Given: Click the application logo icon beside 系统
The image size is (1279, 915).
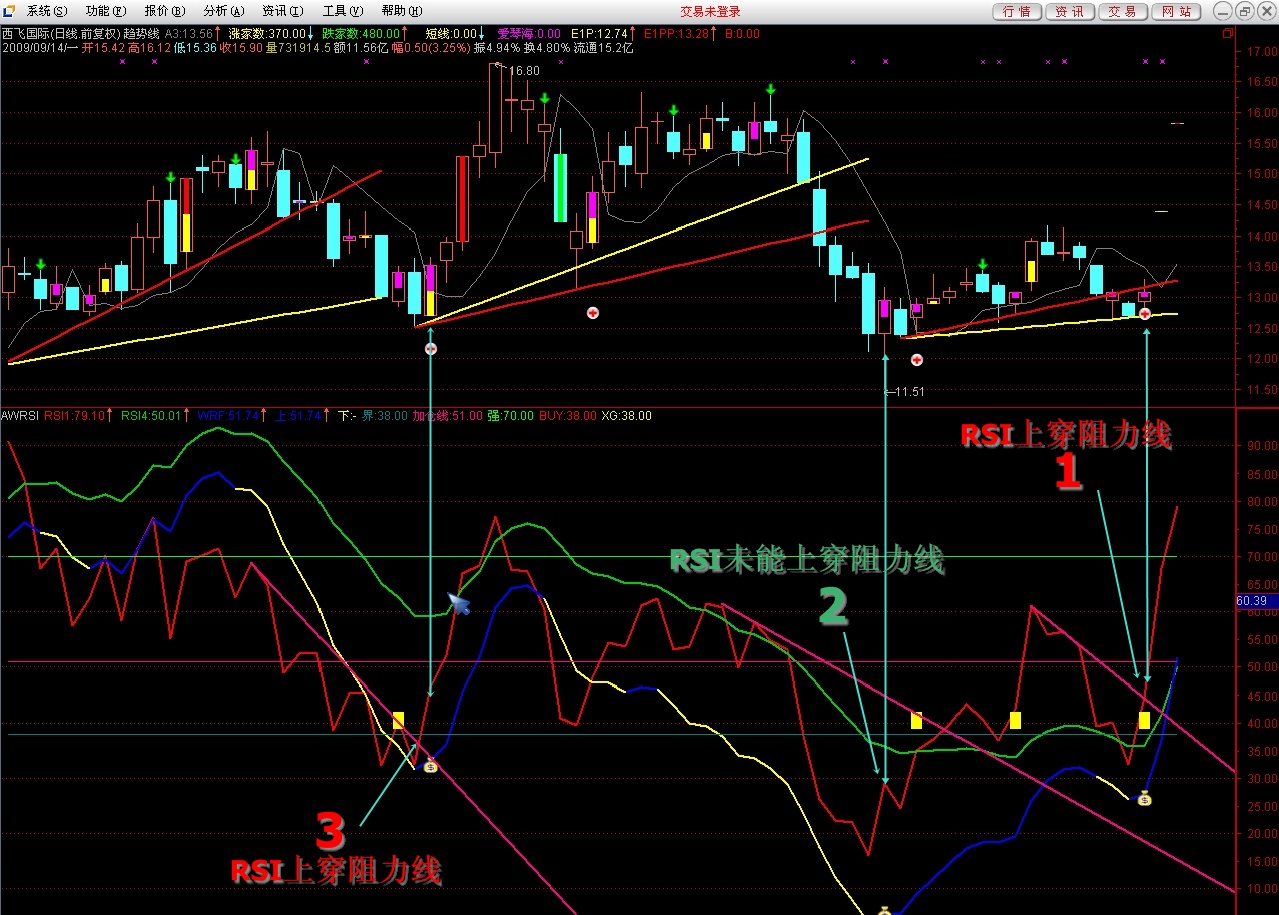Looking at the screenshot, I should coord(11,11).
